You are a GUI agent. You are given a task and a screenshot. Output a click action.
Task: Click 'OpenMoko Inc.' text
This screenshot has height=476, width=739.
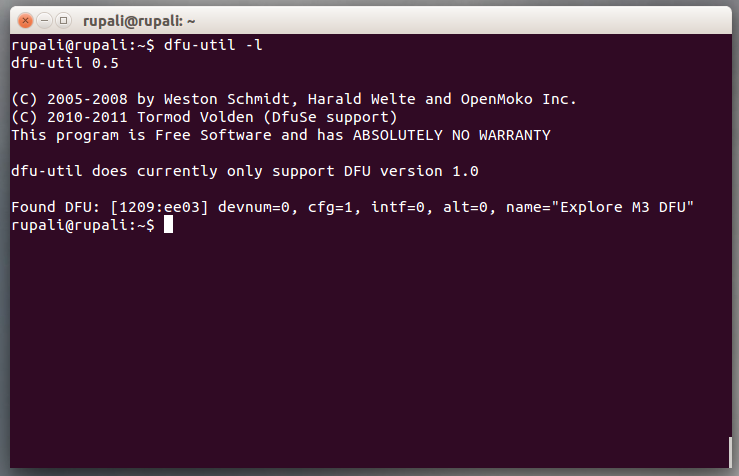point(518,99)
